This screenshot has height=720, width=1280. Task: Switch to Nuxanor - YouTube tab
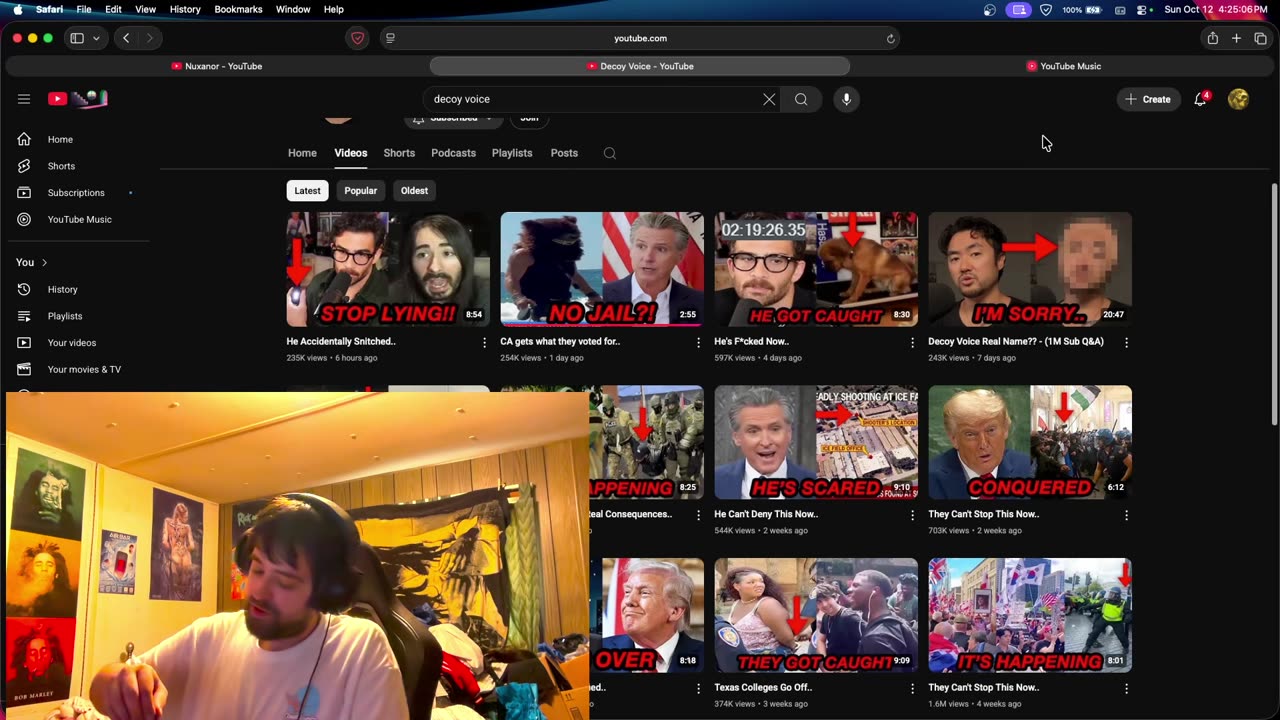click(217, 66)
